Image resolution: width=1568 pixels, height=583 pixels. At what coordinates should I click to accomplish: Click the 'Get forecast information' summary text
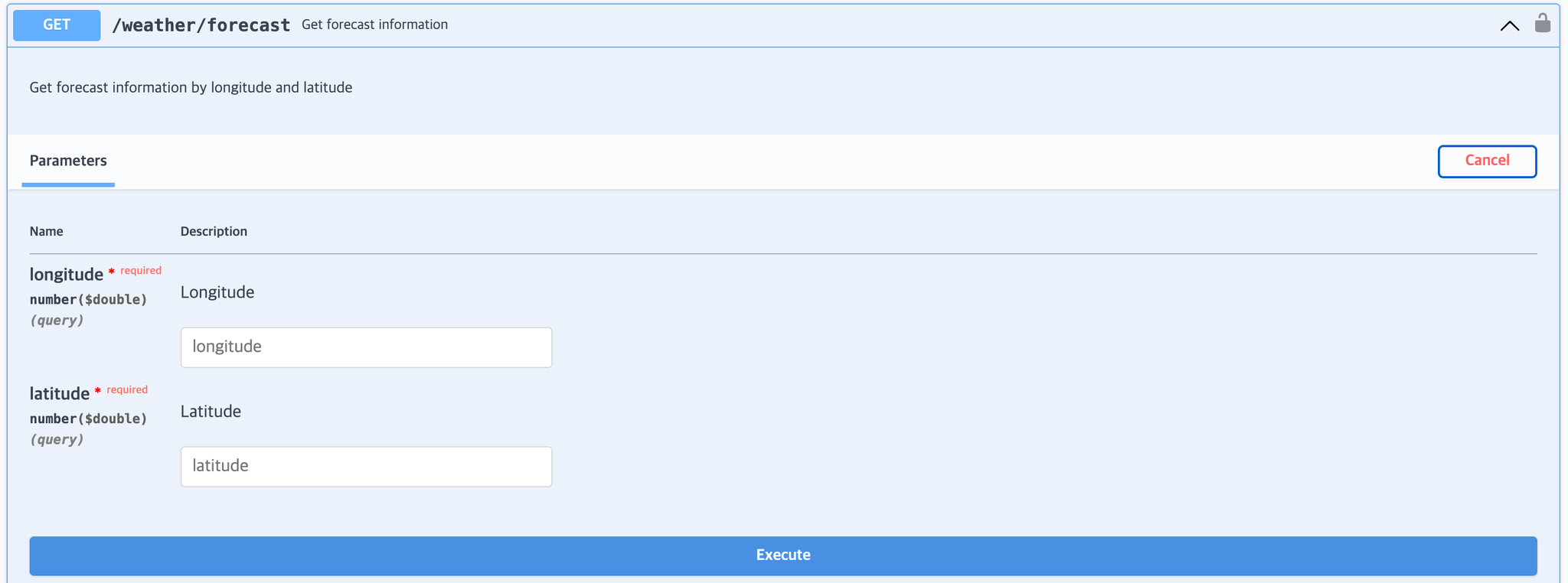coord(374,24)
